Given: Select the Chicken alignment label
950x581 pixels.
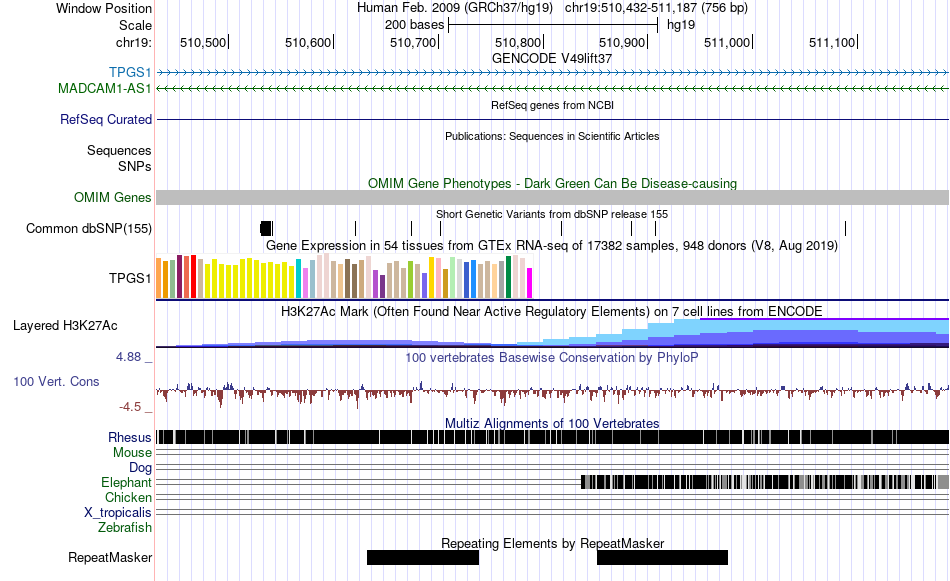Looking at the screenshot, I should click(128, 497).
